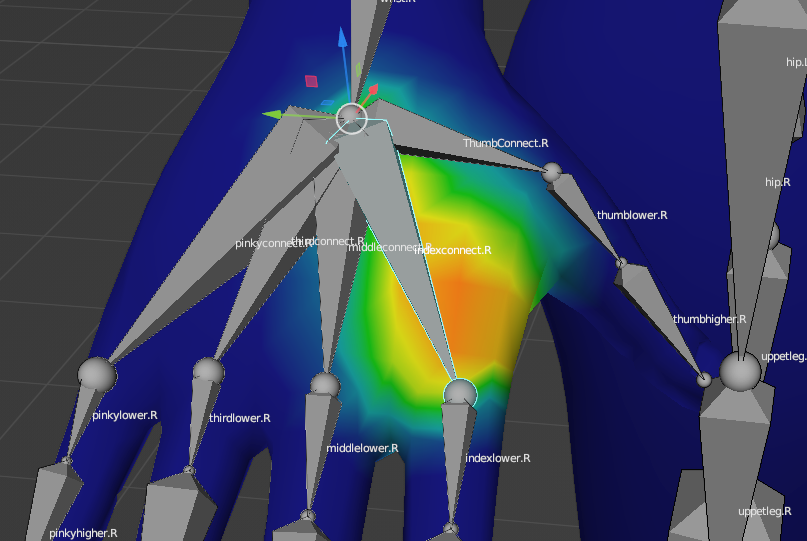Click the joint sphere above indexlower.R

[x=459, y=393]
